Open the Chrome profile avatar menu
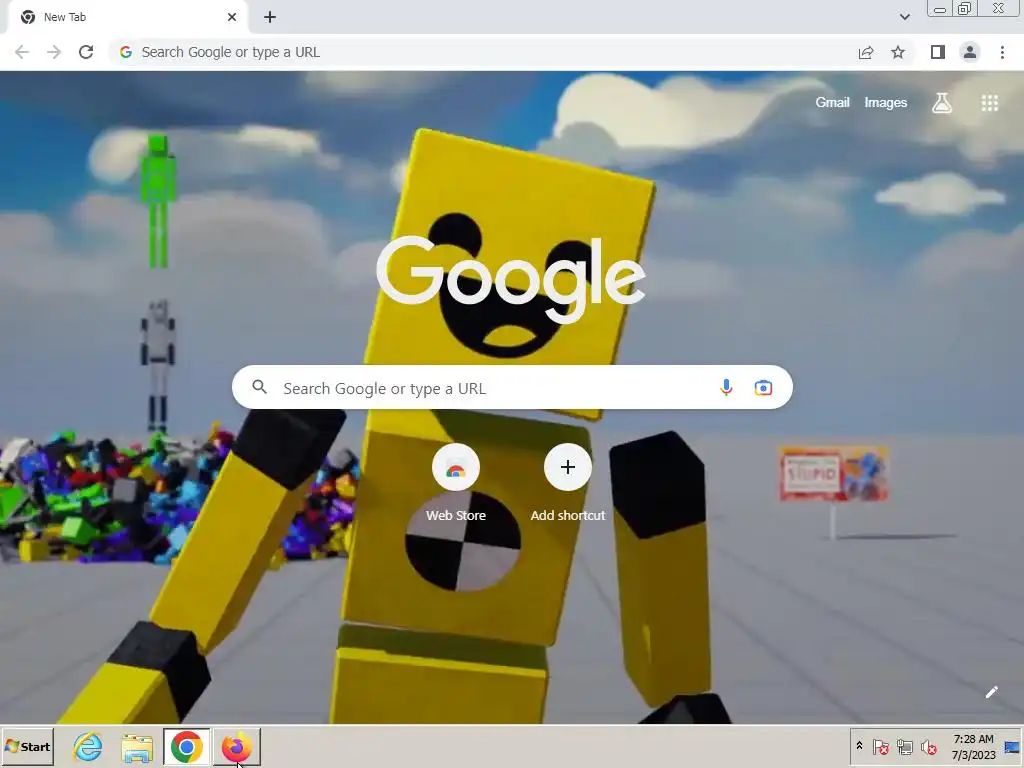This screenshot has height=768, width=1024. [970, 52]
